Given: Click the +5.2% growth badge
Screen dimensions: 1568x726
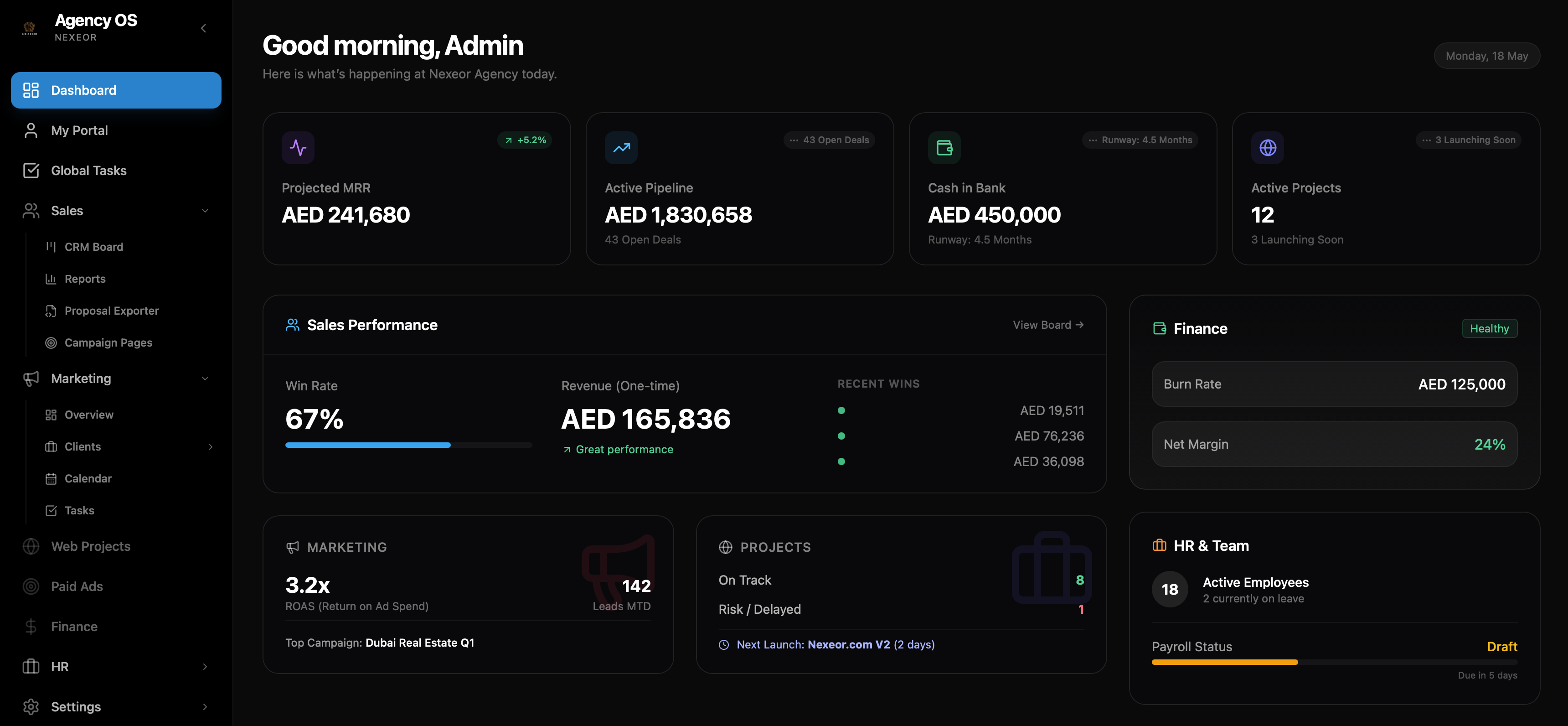Looking at the screenshot, I should 525,140.
